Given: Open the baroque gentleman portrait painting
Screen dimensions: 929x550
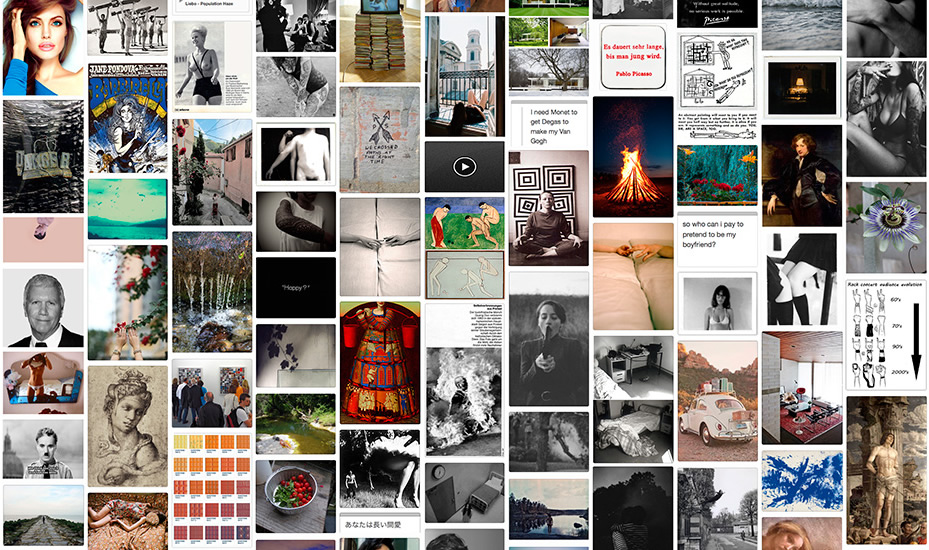Looking at the screenshot, I should coord(802,176).
